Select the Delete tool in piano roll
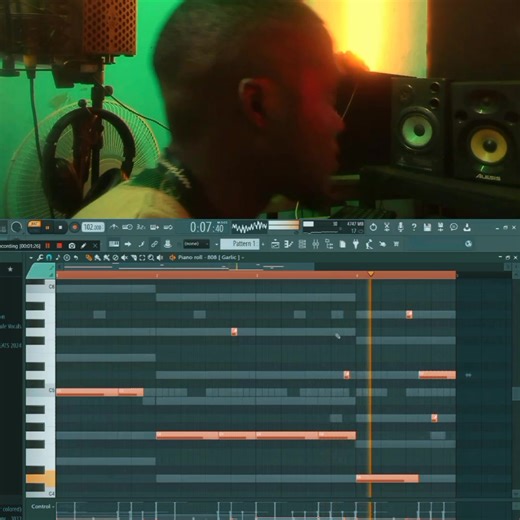 (x=115, y=258)
